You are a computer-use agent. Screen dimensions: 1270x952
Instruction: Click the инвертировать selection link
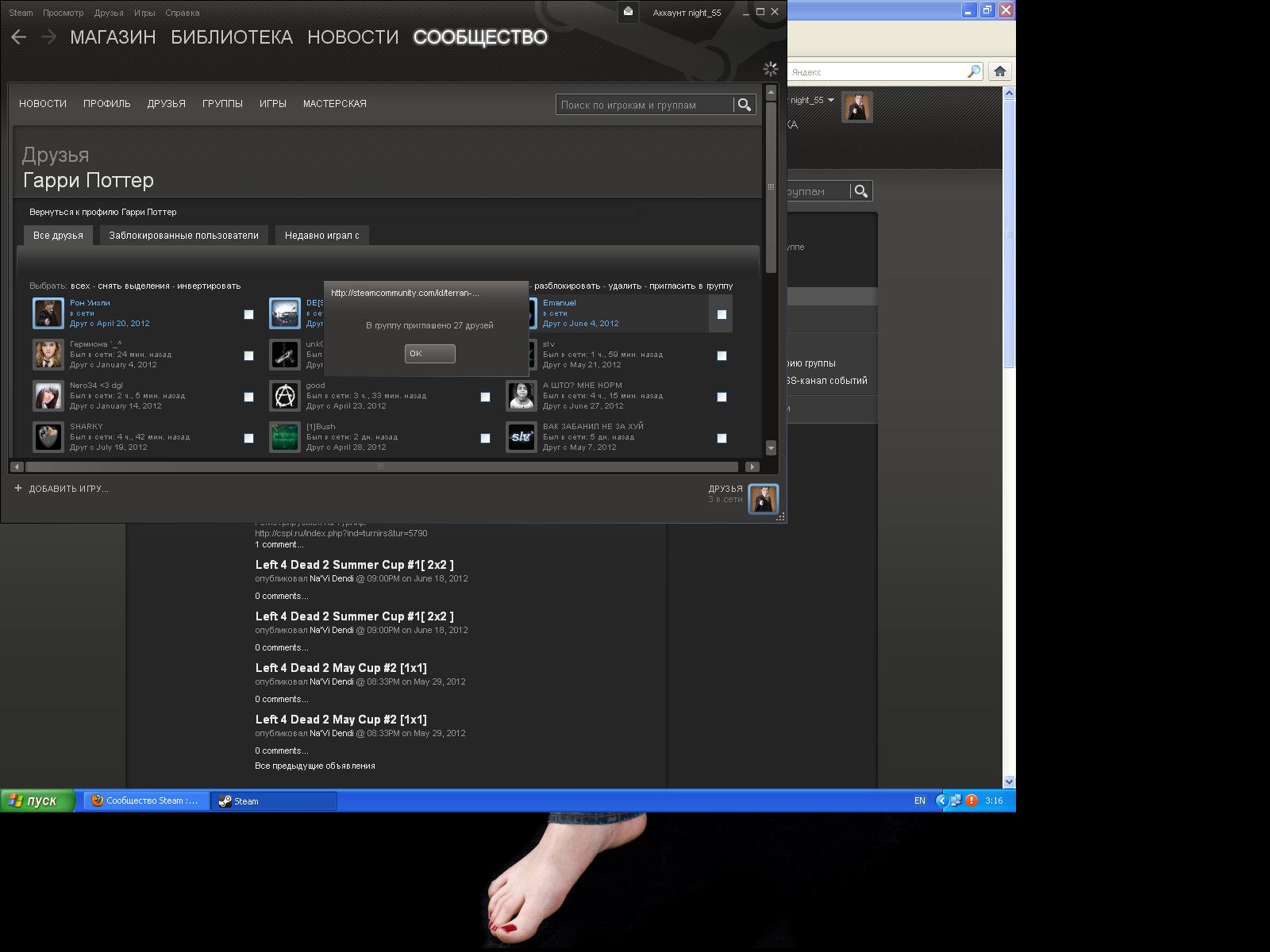[x=209, y=286]
